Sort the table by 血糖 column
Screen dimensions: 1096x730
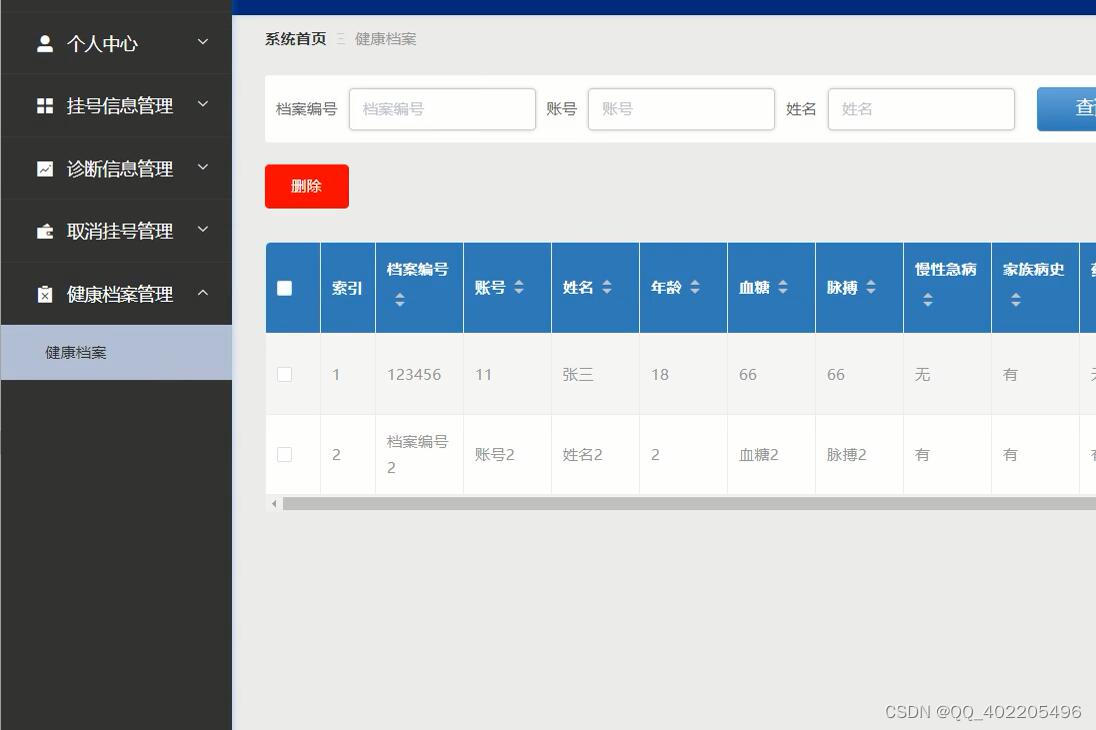tap(782, 287)
